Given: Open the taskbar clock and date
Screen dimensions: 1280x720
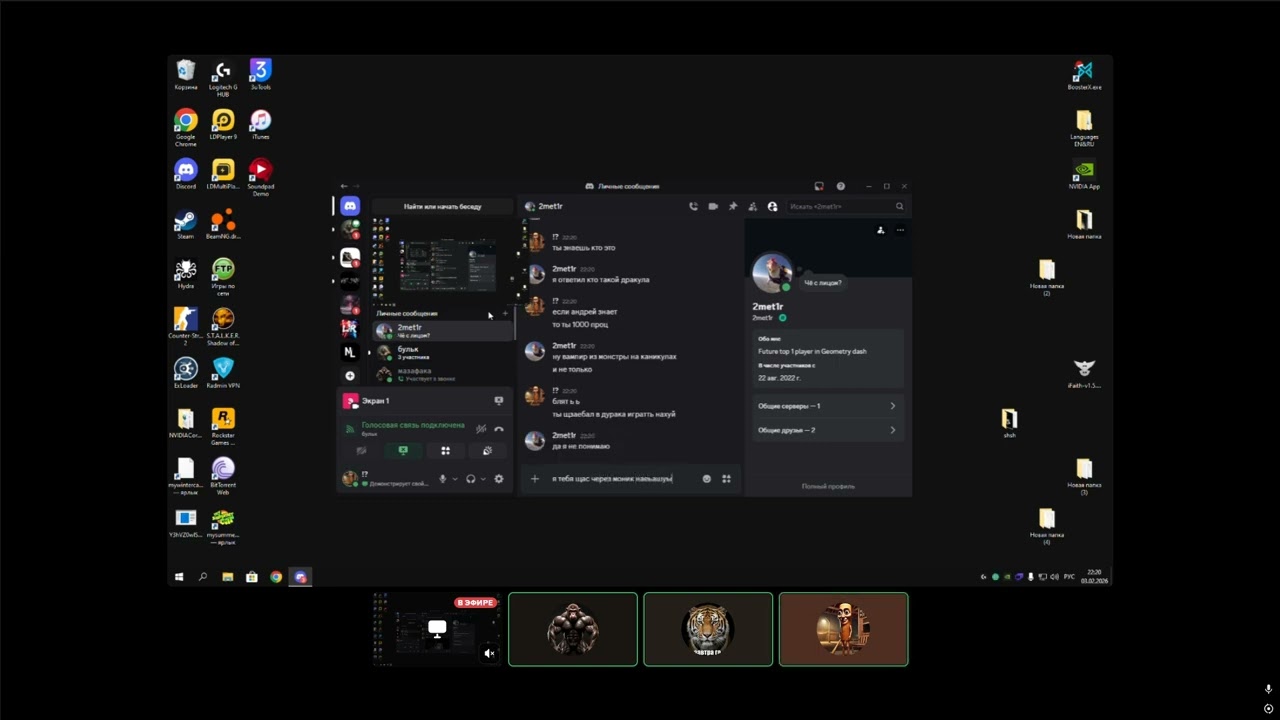Looking at the screenshot, I should pyautogui.click(x=1094, y=577).
